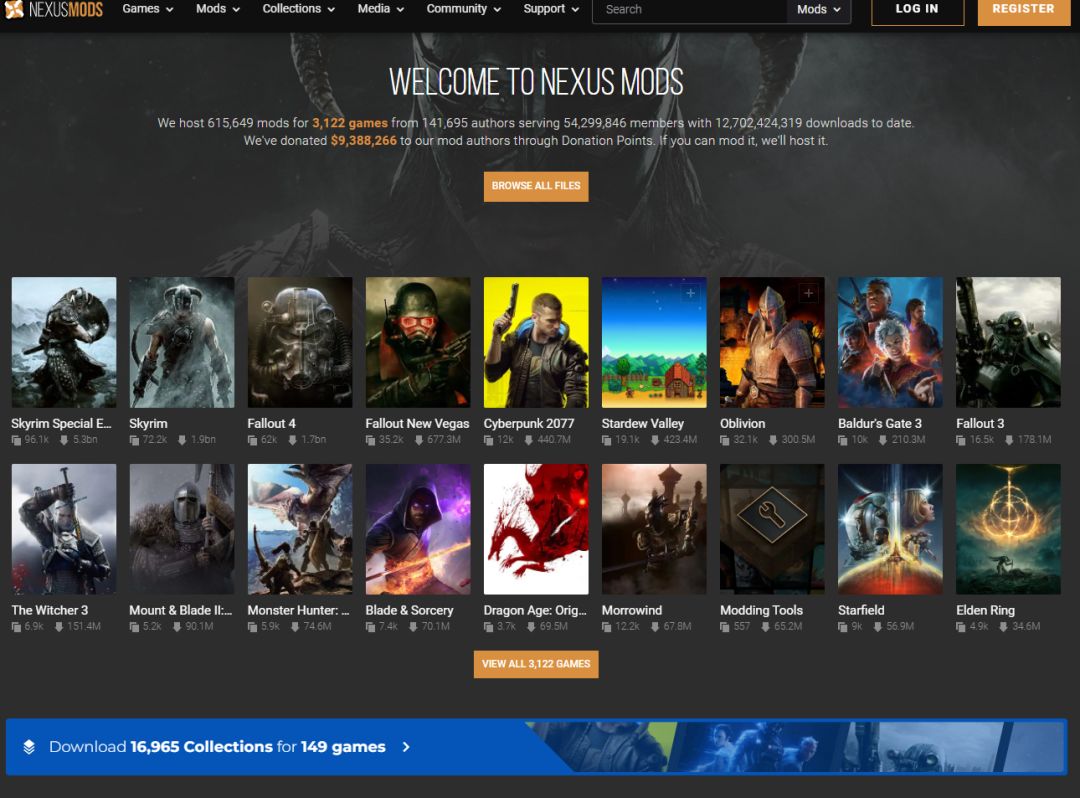Click Mount & Blade II downloads icon

[x=177, y=627]
